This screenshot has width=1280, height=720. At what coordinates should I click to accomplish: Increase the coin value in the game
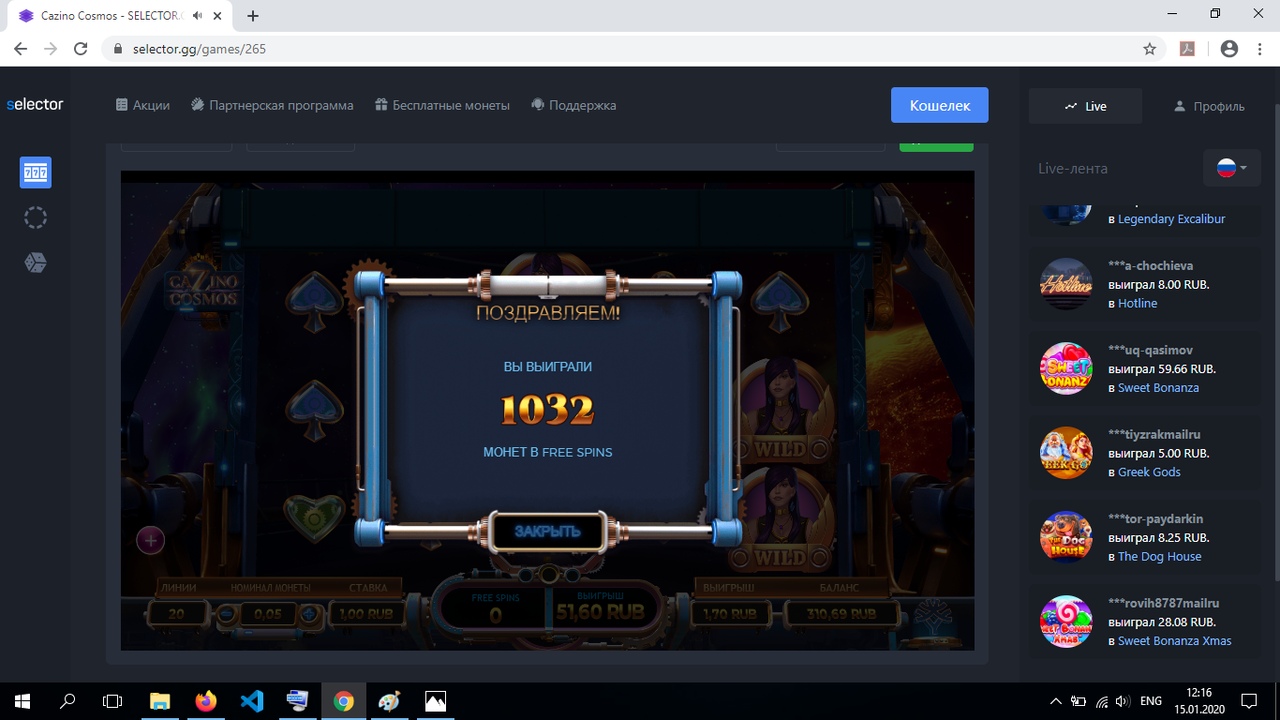coord(310,613)
